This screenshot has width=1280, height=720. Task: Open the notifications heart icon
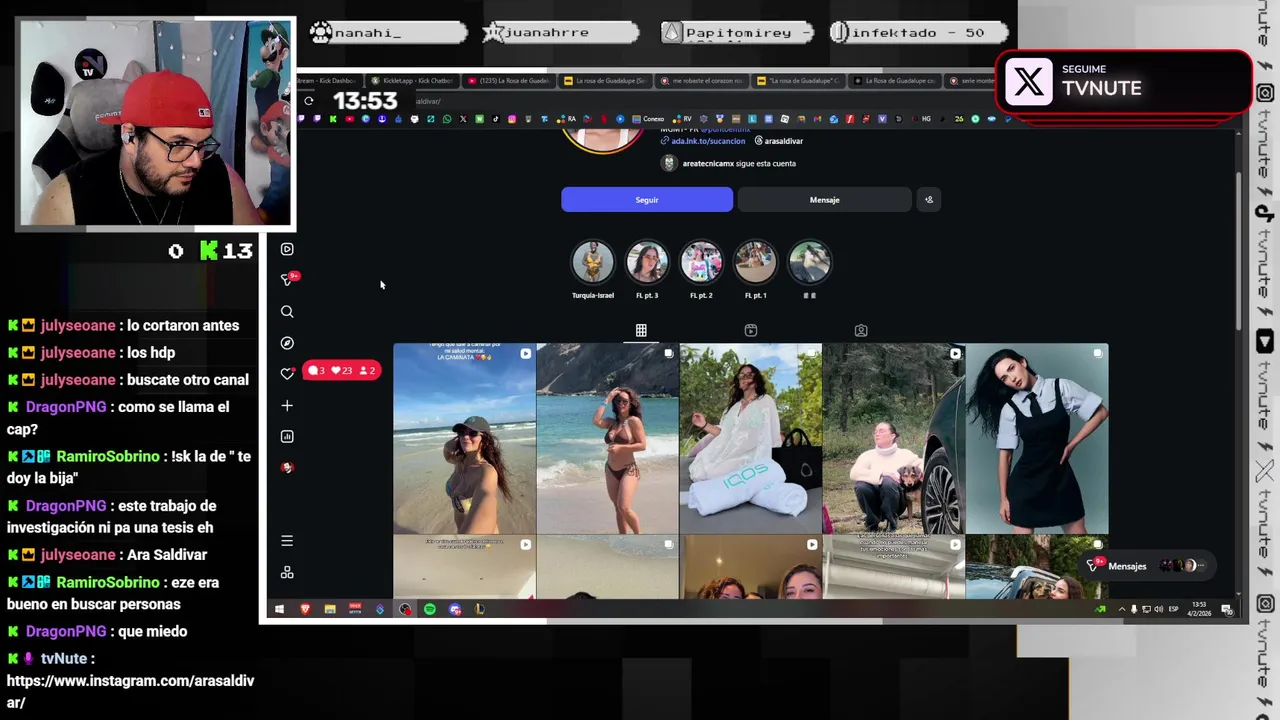pyautogui.click(x=287, y=374)
